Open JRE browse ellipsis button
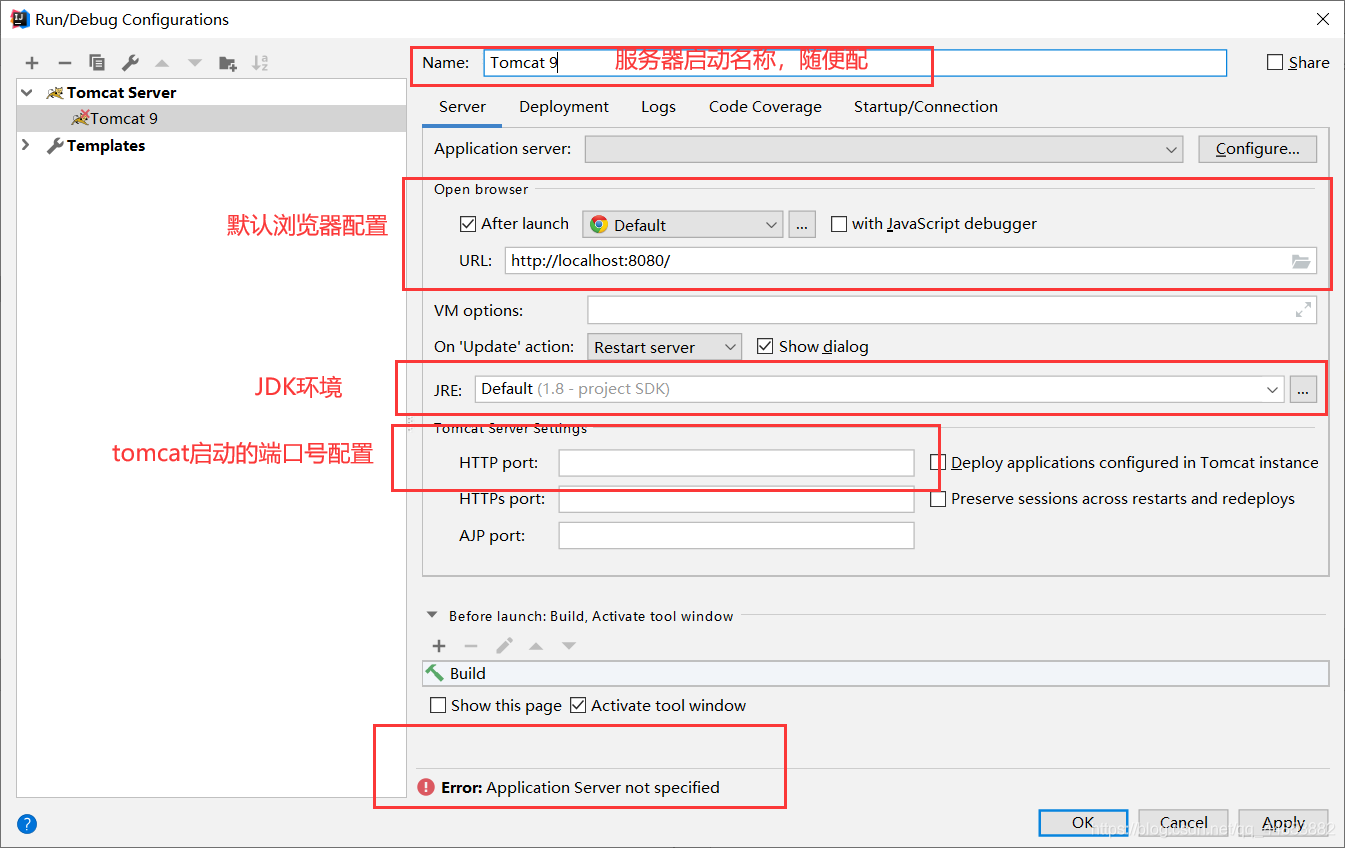Viewport: 1345px width, 848px height. click(1303, 389)
